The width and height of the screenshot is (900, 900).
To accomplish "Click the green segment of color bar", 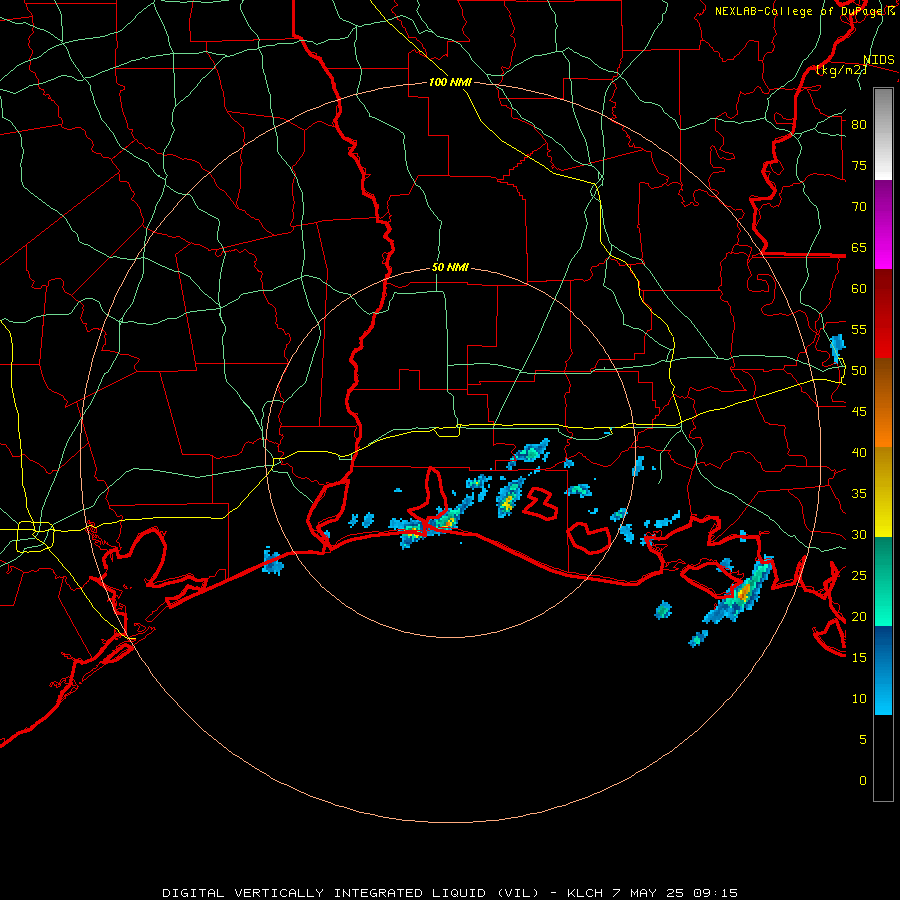I will tap(883, 581).
